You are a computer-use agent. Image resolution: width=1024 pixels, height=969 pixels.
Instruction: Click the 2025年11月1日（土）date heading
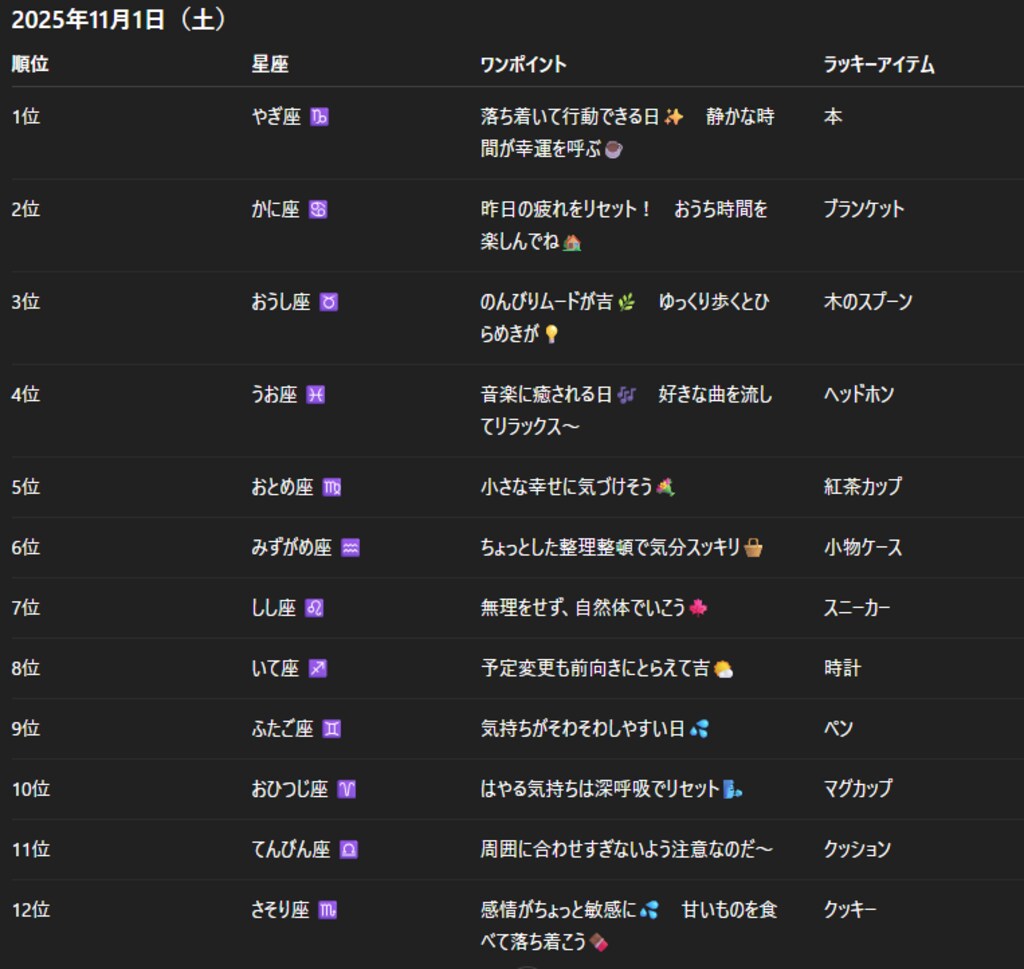(120, 17)
